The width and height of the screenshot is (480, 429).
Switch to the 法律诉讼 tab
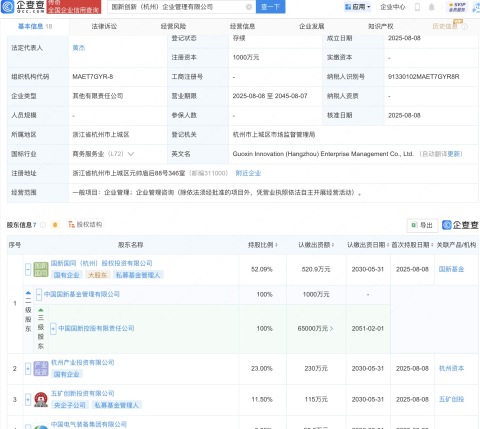104,26
